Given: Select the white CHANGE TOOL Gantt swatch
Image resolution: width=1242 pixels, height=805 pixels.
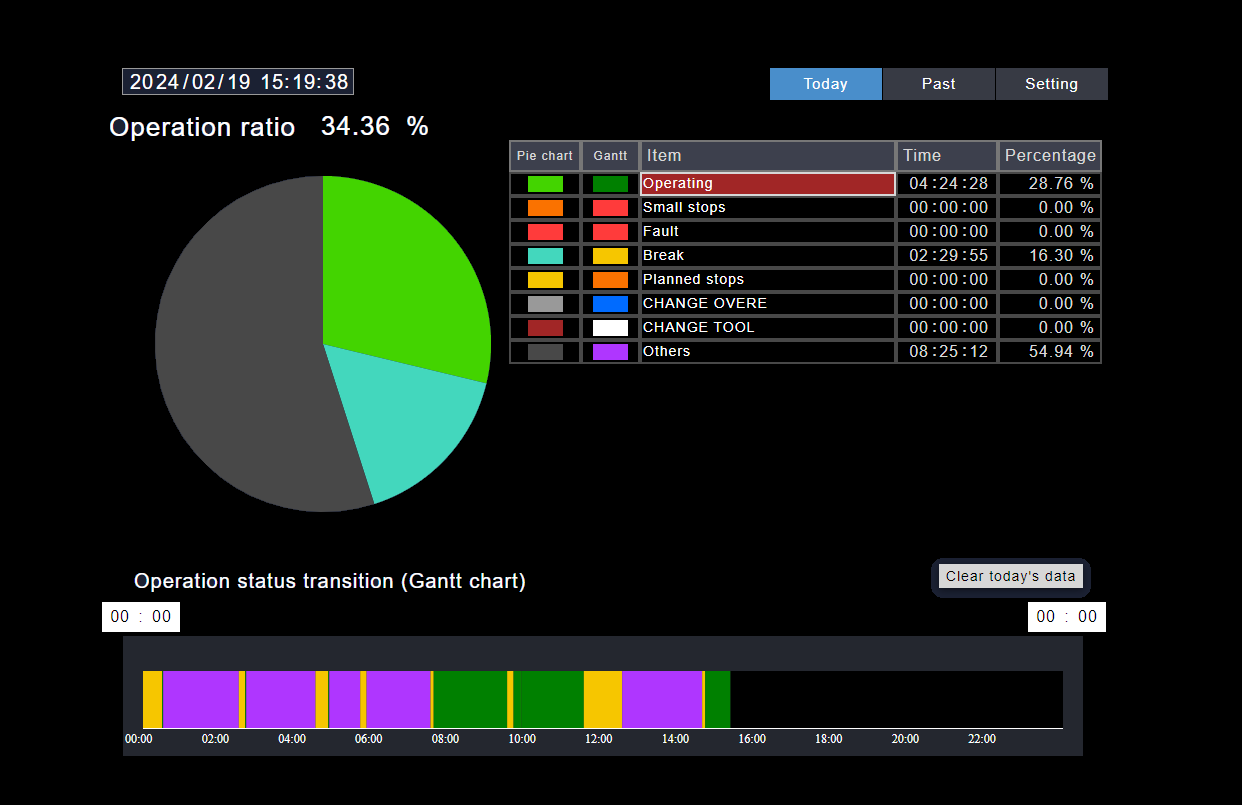Looking at the screenshot, I should point(610,328).
